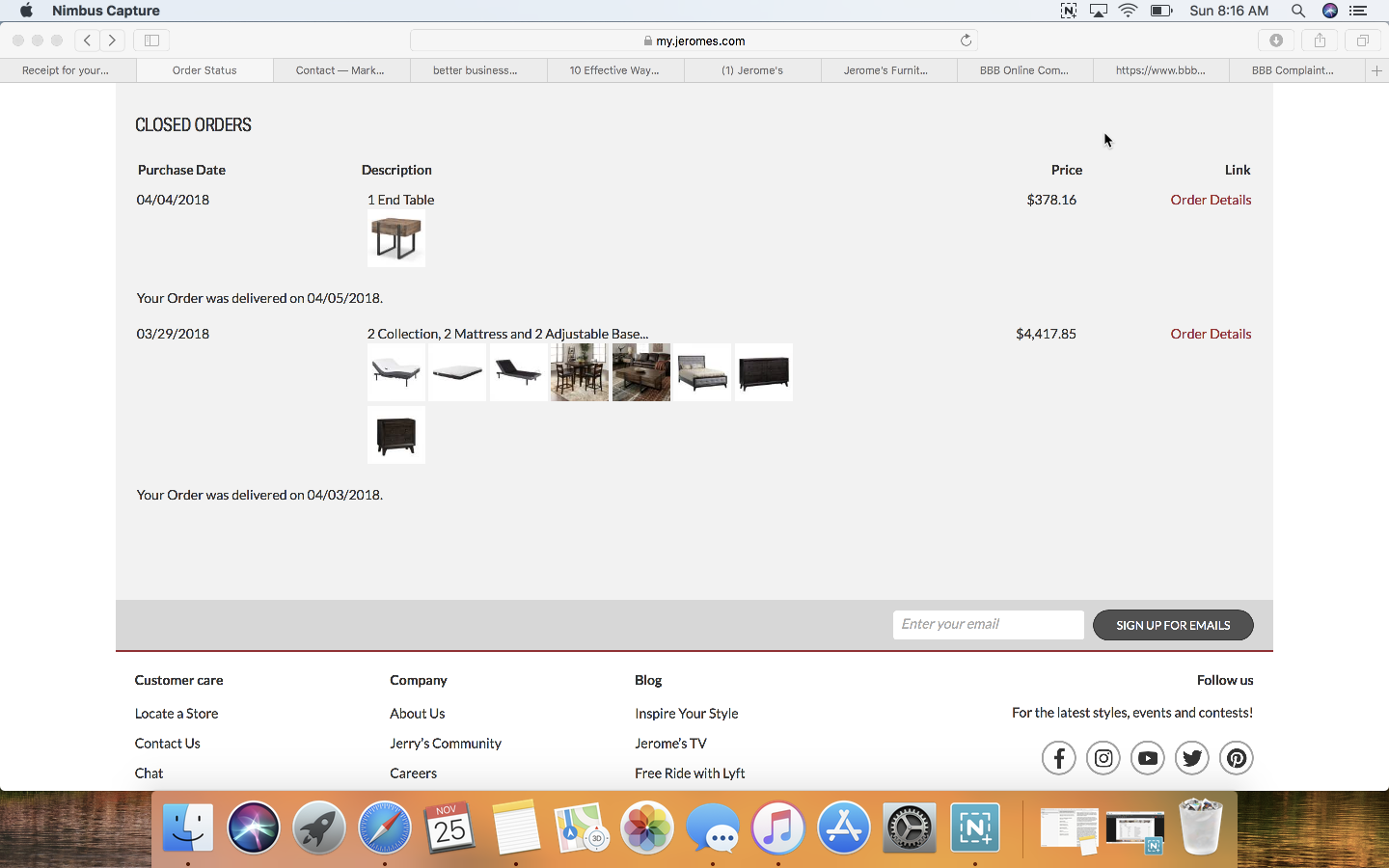Open the Safari share button
1389x868 pixels.
(1320, 41)
